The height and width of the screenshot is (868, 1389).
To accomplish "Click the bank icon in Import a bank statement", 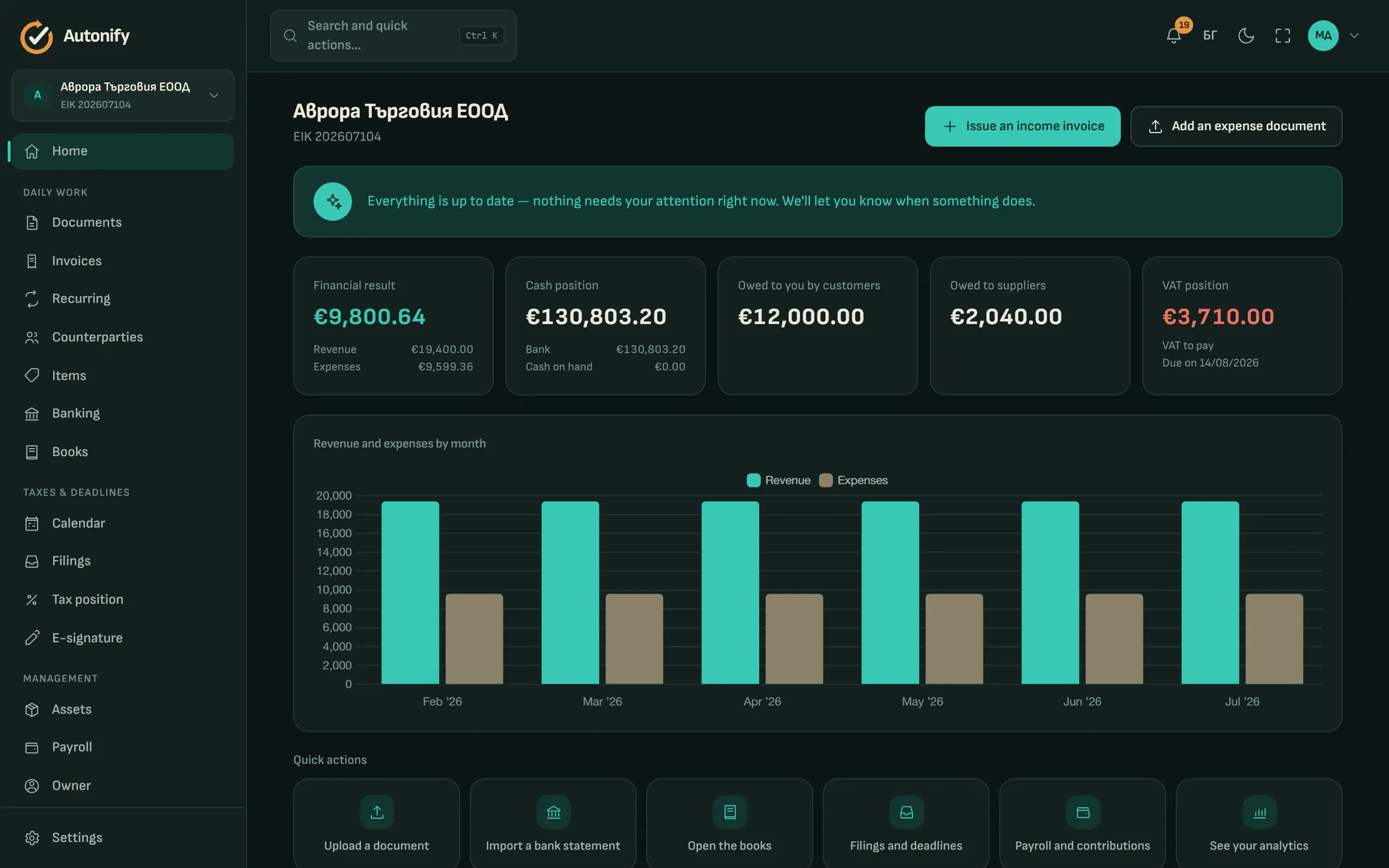I will point(554,812).
